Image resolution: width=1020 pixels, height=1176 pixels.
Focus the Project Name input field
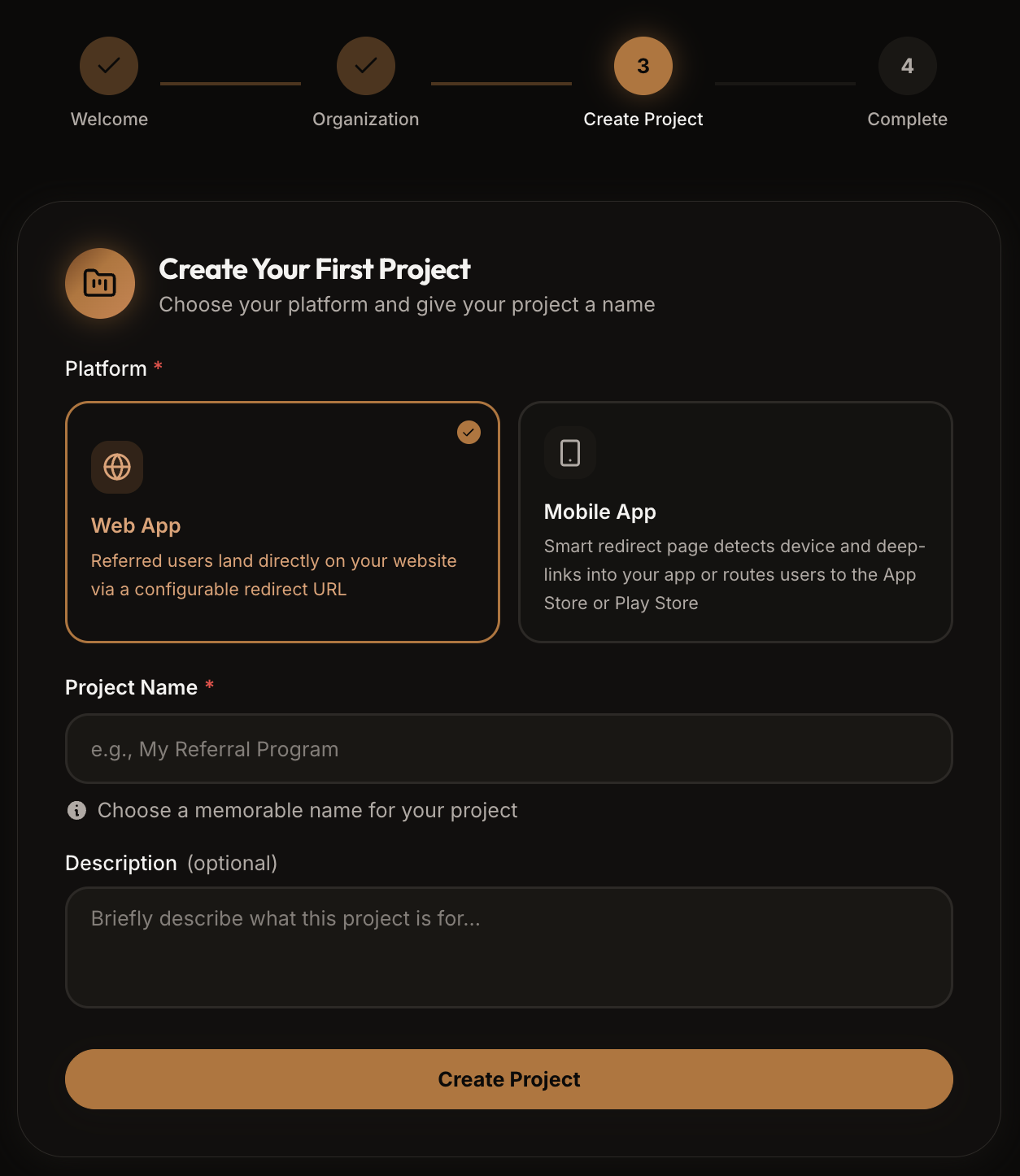click(x=509, y=749)
